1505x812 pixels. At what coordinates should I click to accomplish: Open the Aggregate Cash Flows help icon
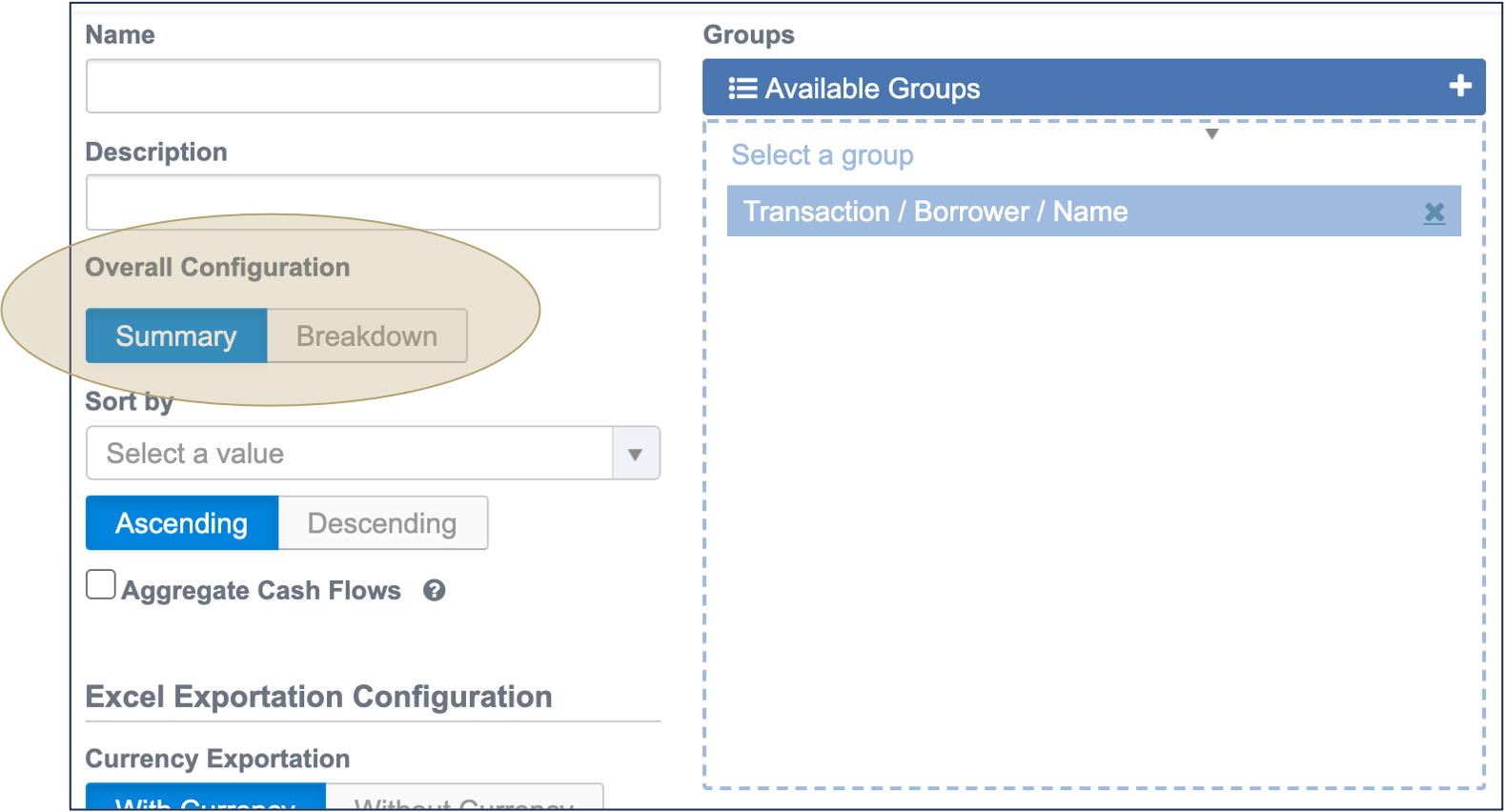(435, 591)
